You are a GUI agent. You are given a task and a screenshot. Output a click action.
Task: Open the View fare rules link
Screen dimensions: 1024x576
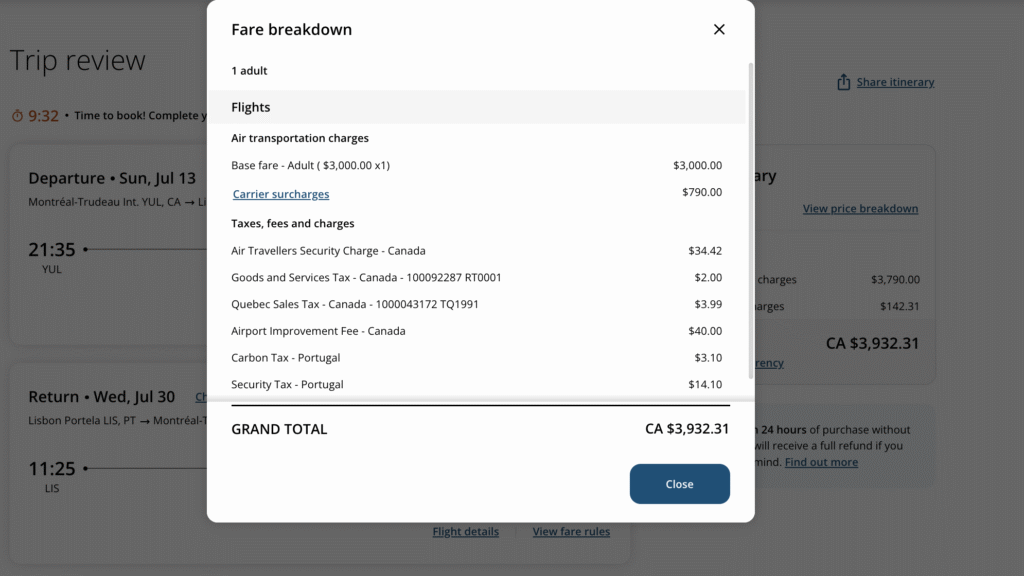[x=571, y=532]
